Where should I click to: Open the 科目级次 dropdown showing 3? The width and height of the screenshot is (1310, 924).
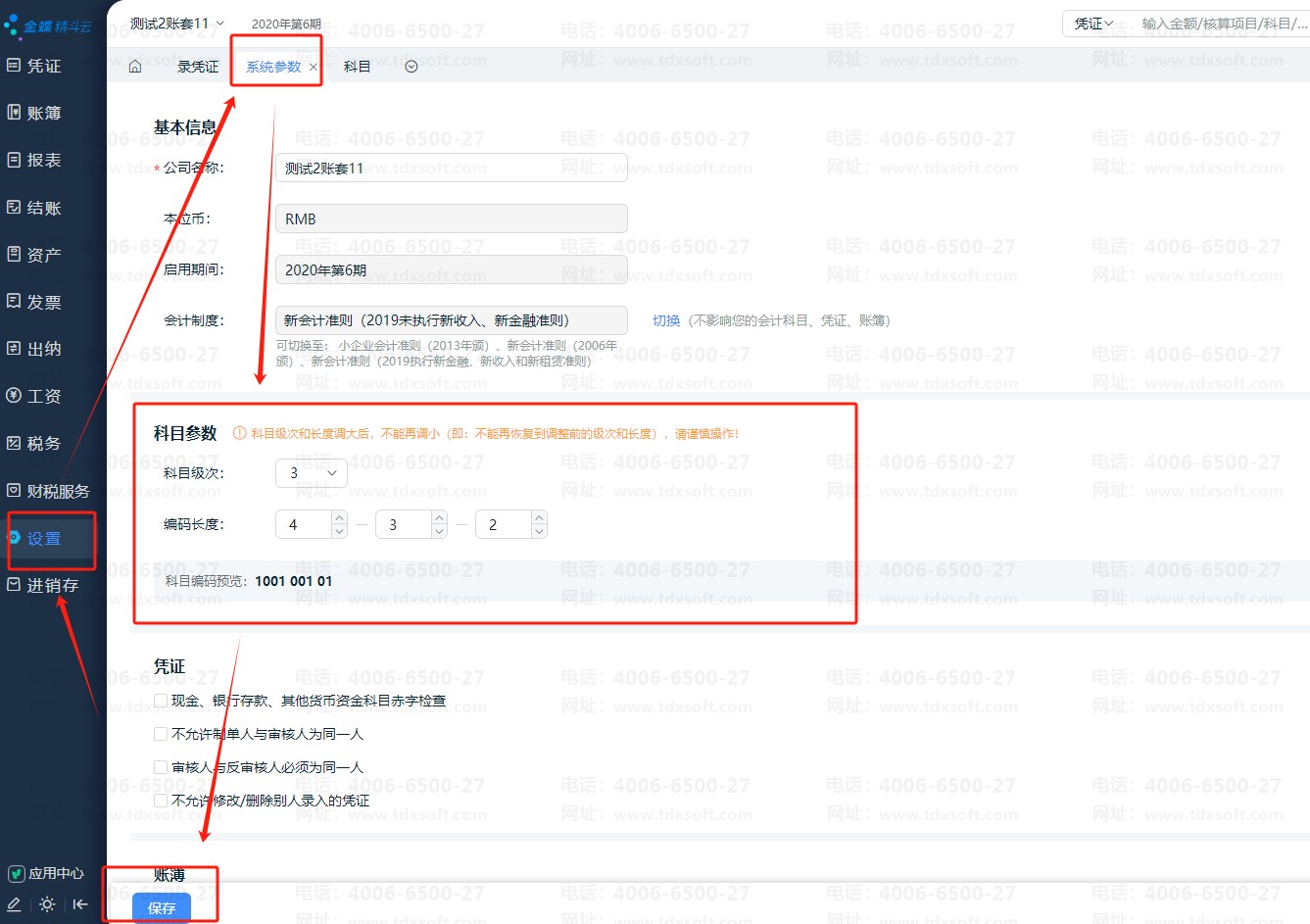click(312, 473)
